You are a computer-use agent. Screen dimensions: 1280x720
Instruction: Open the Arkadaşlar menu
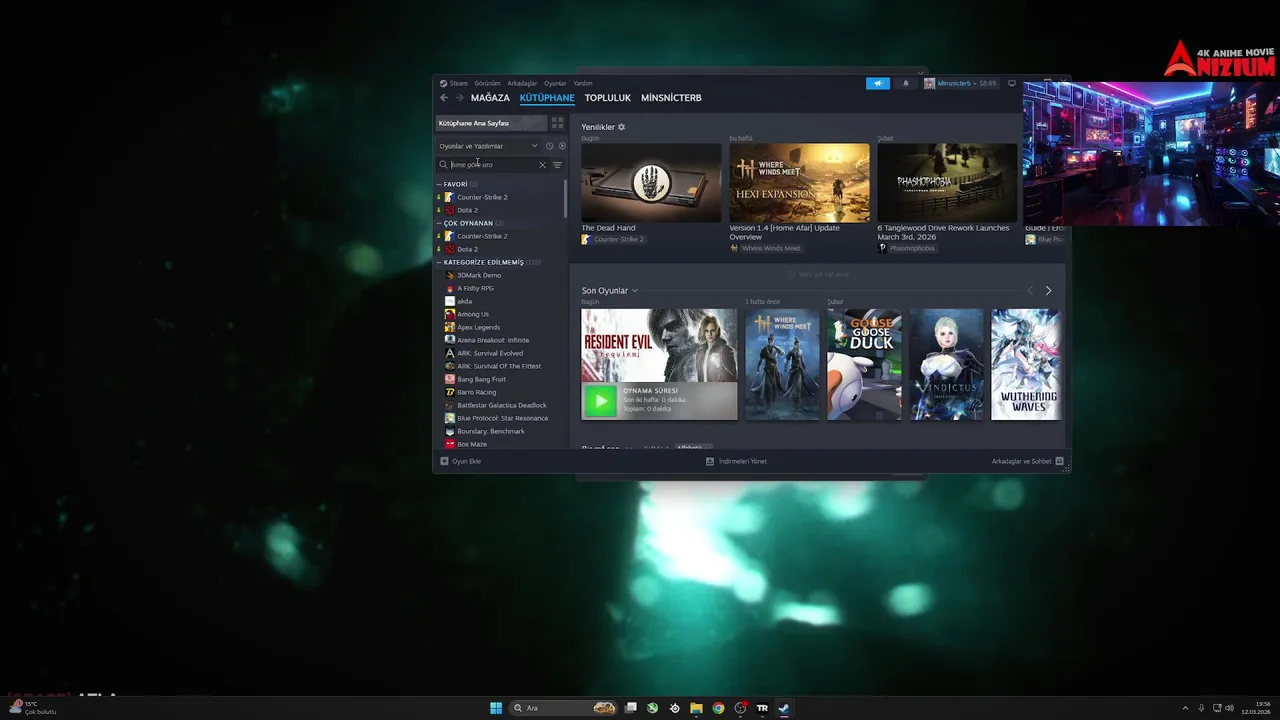522,83
